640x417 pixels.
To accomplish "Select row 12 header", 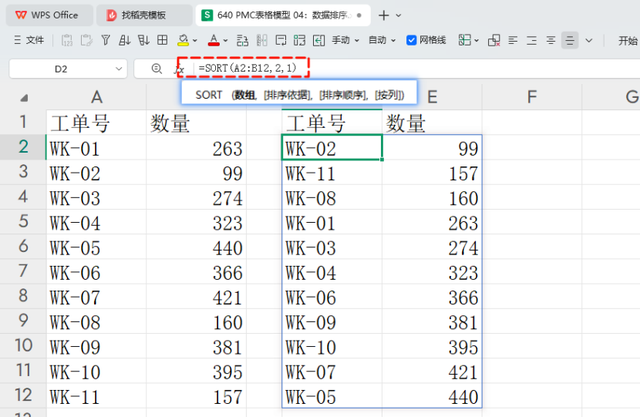I will coord(23,395).
